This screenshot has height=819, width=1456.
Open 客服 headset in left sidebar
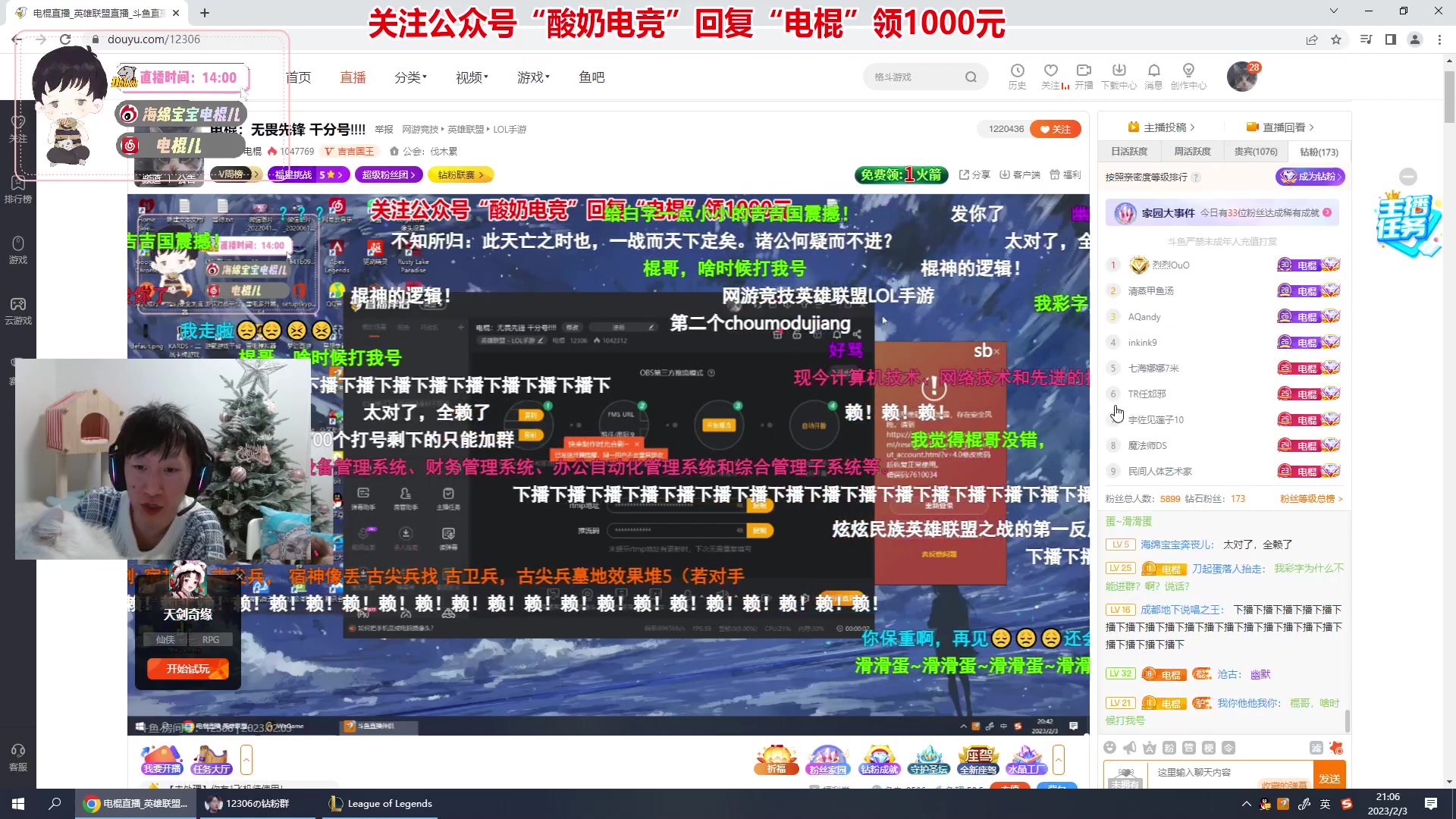(18, 758)
